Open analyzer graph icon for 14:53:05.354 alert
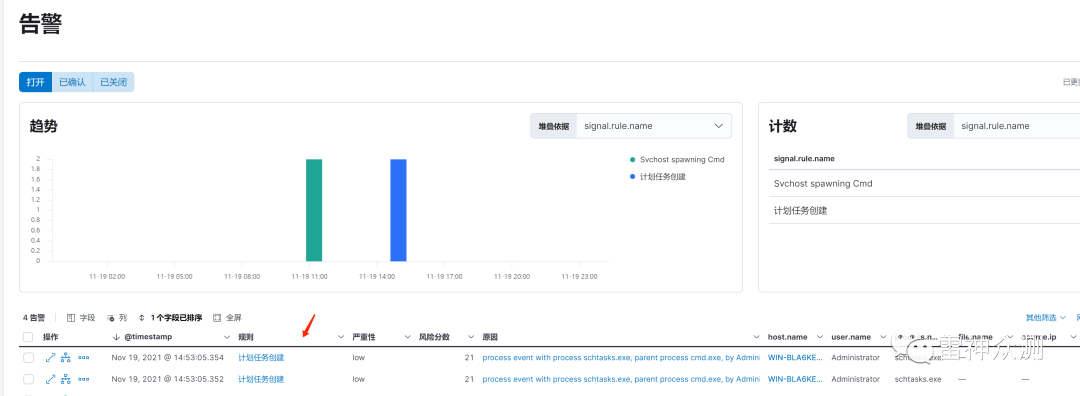Screen dimensions: 1080x396 point(66,357)
